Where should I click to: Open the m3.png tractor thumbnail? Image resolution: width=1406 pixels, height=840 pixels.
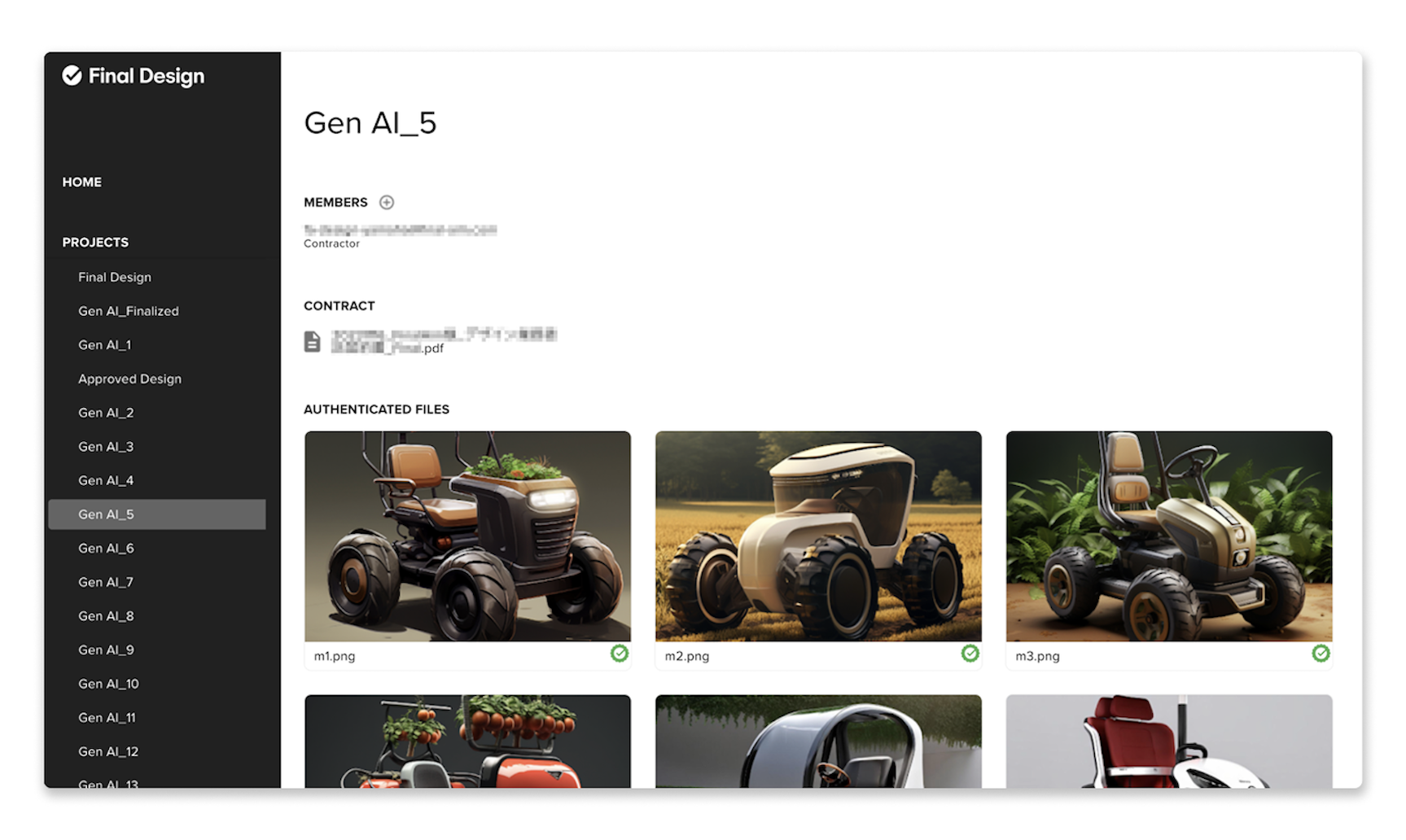coord(1169,536)
